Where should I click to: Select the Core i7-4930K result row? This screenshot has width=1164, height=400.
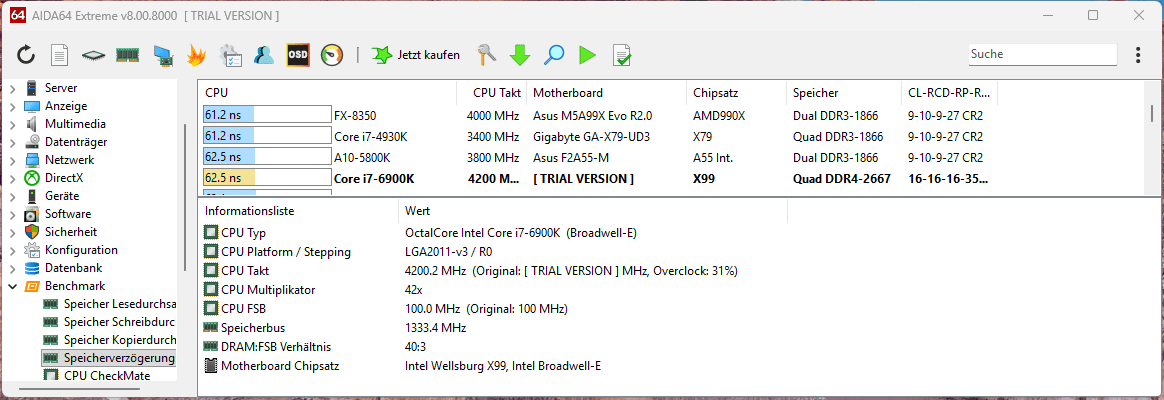click(x=598, y=137)
